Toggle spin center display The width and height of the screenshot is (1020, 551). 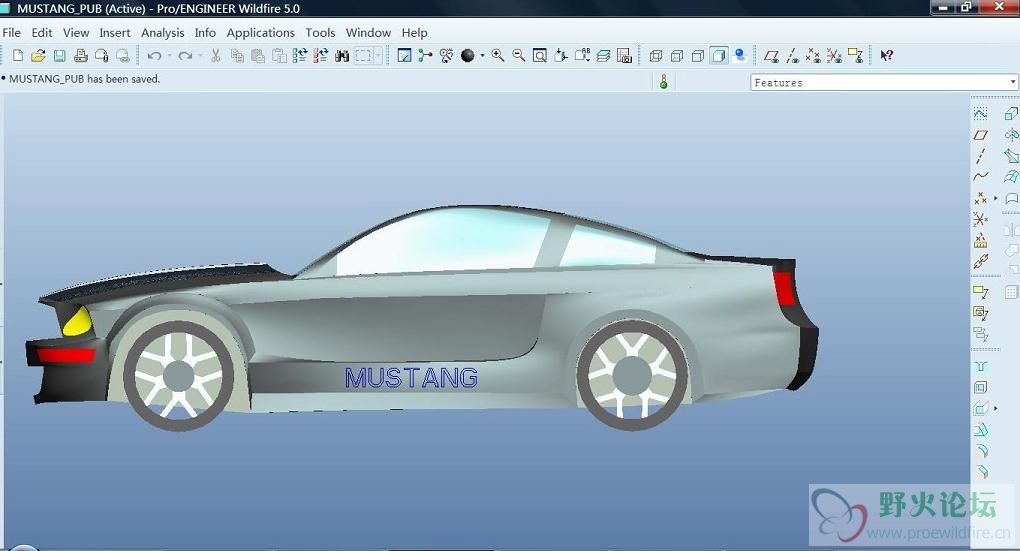tap(425, 56)
